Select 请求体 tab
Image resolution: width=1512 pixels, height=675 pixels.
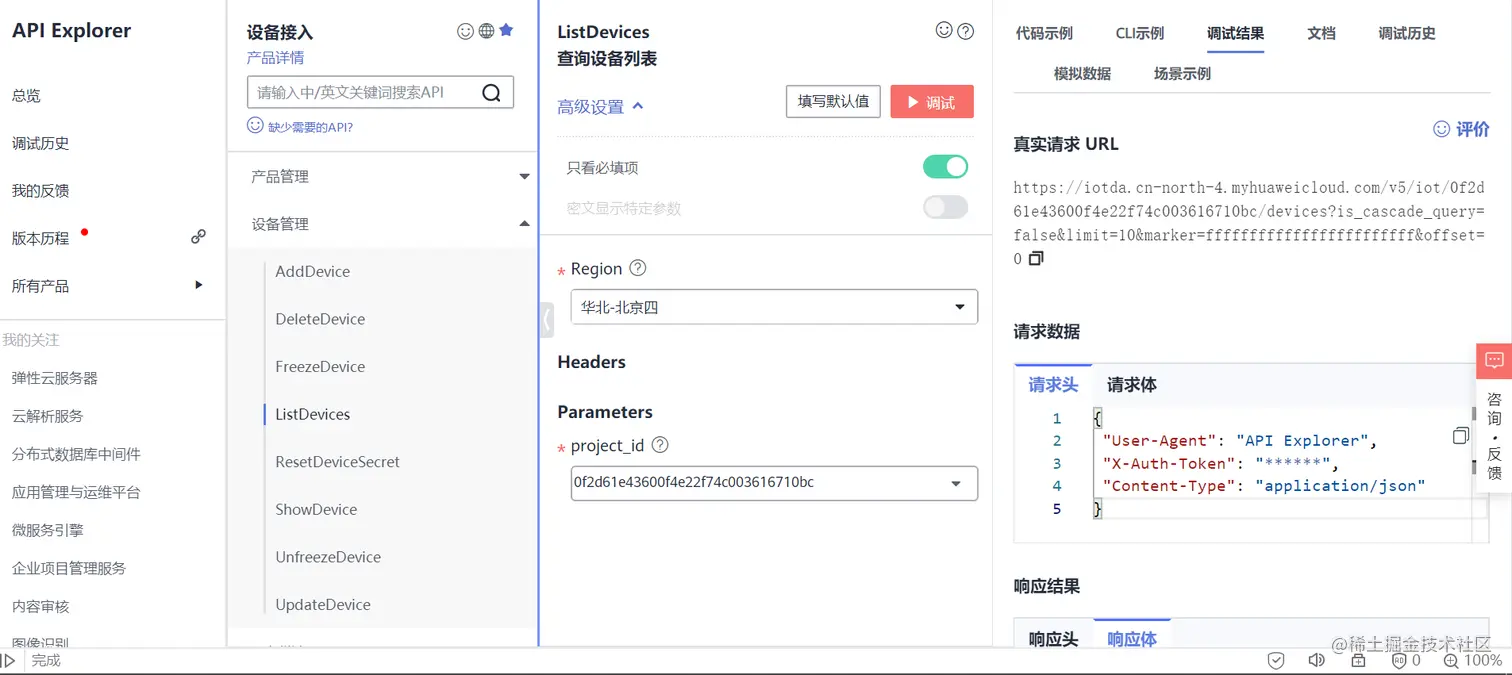point(1132,385)
